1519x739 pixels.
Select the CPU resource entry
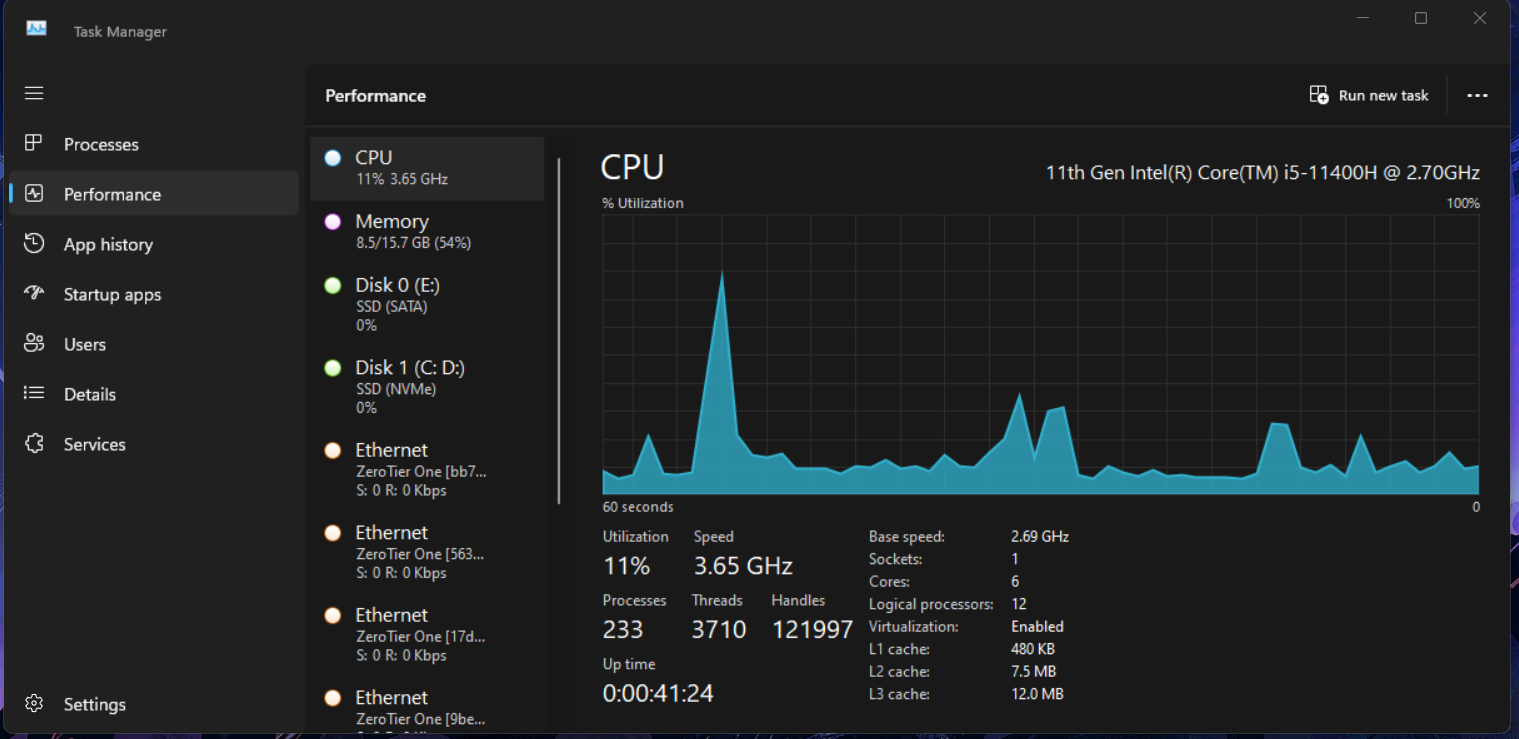[427, 168]
